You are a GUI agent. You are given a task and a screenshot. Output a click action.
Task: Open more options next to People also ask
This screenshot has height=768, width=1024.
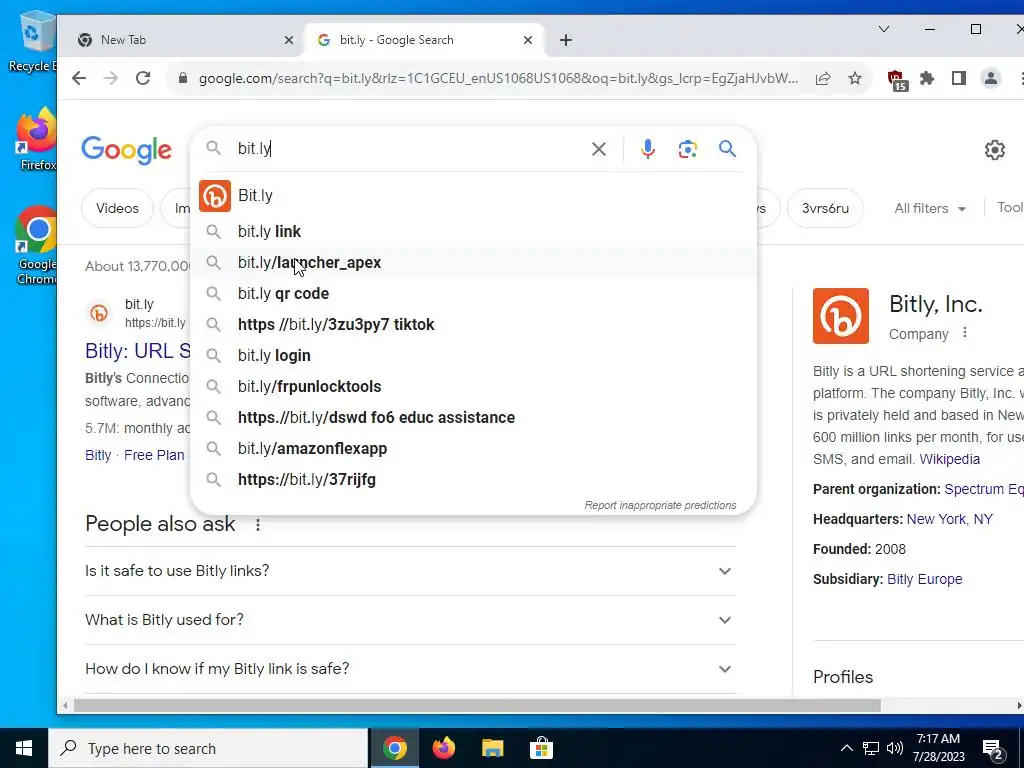click(x=258, y=524)
